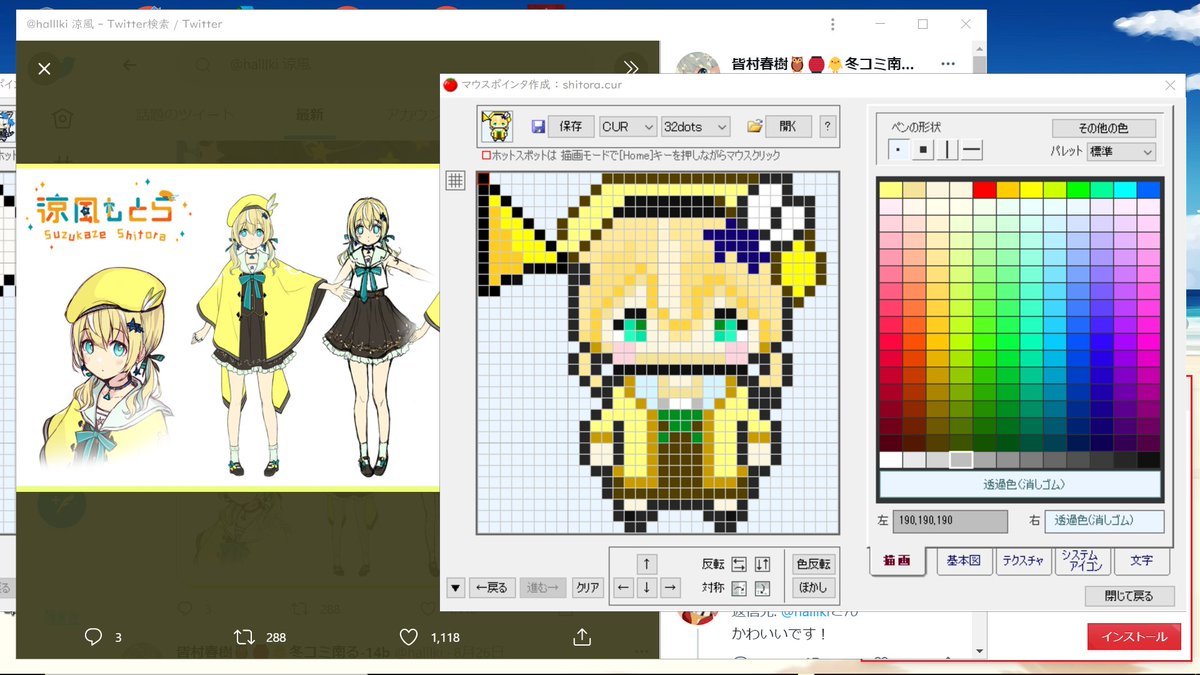The height and width of the screenshot is (675, 1200).
Task: Apply vertical symmetry (対称)
Action: [762, 588]
